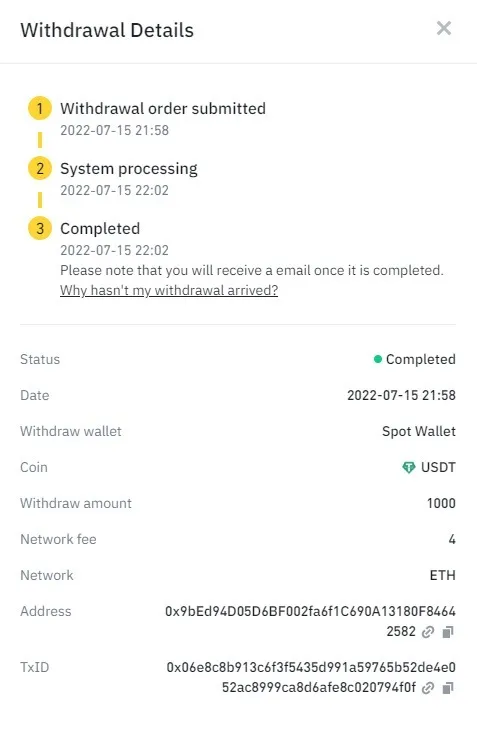This screenshot has width=477, height=736.
Task: Open "Why hasn't my withdrawal arrived?" link
Action: (x=169, y=291)
